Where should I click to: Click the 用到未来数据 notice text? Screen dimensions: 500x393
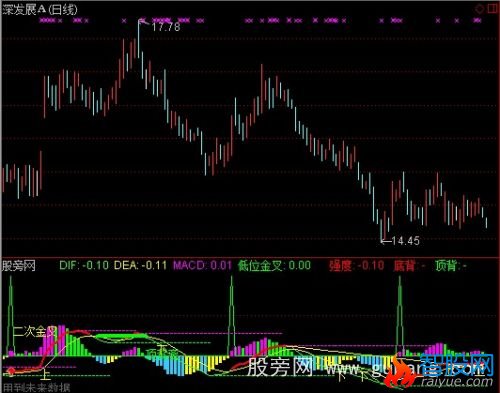pos(36,387)
